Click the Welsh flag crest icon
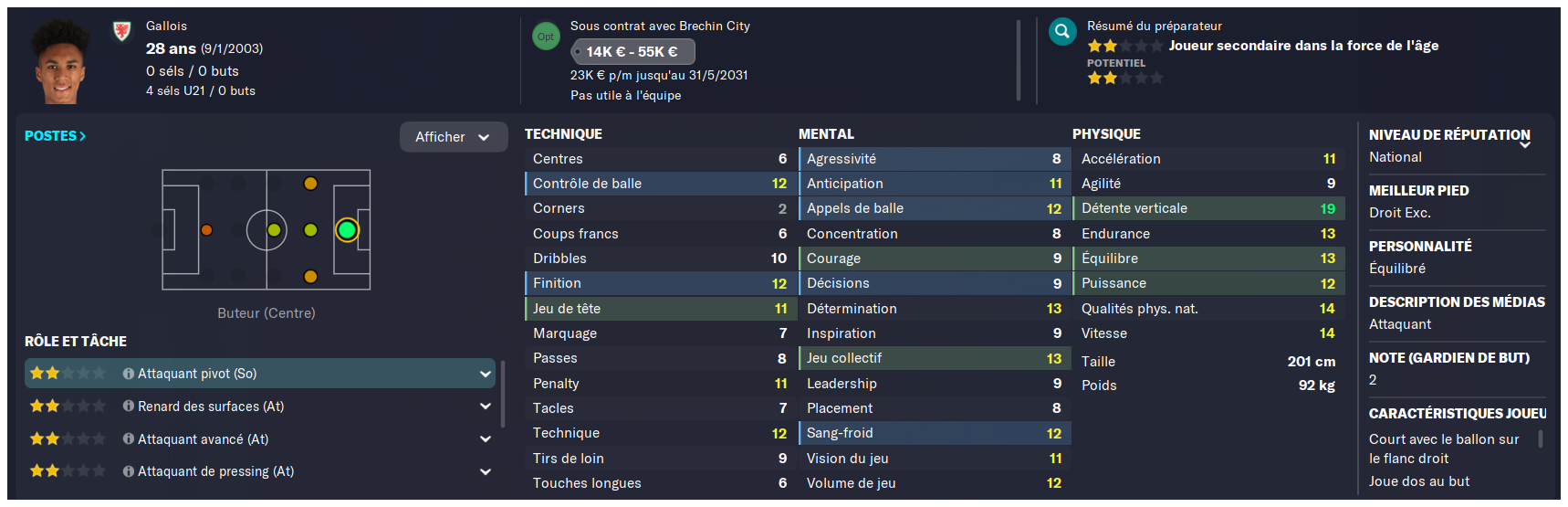1568x507 pixels. coord(121,32)
